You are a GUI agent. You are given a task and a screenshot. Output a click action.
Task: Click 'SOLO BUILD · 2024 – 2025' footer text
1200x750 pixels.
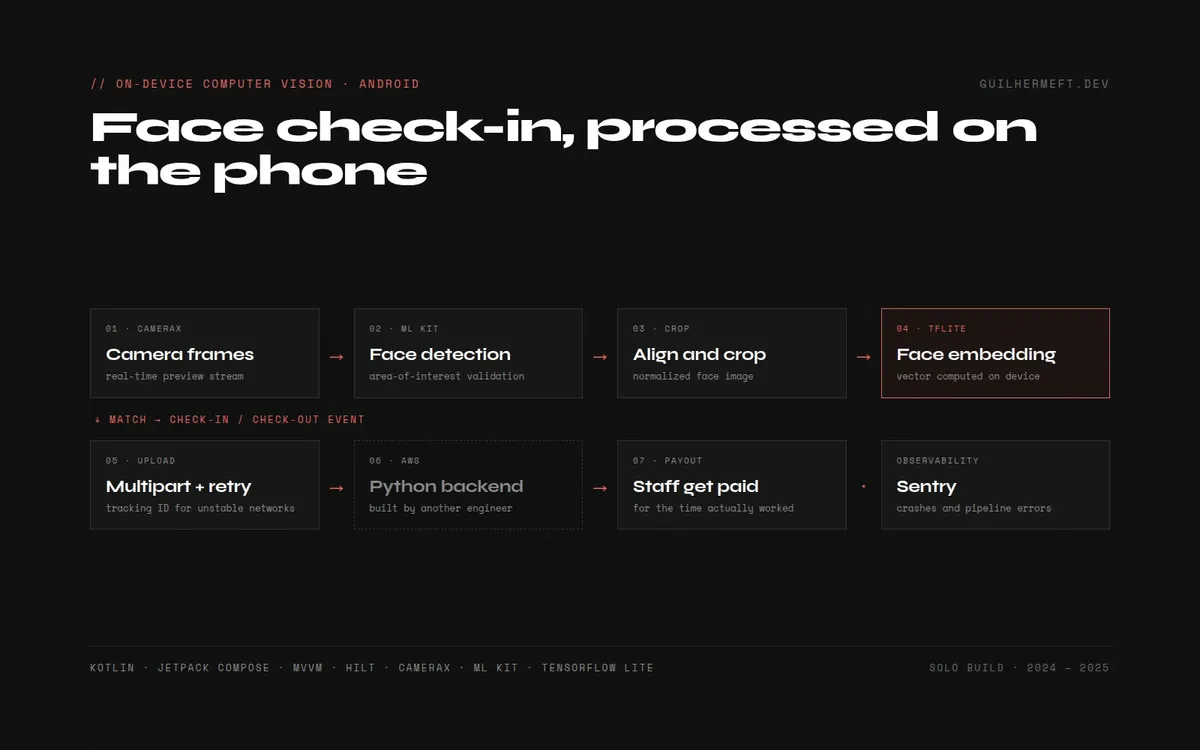1019,668
